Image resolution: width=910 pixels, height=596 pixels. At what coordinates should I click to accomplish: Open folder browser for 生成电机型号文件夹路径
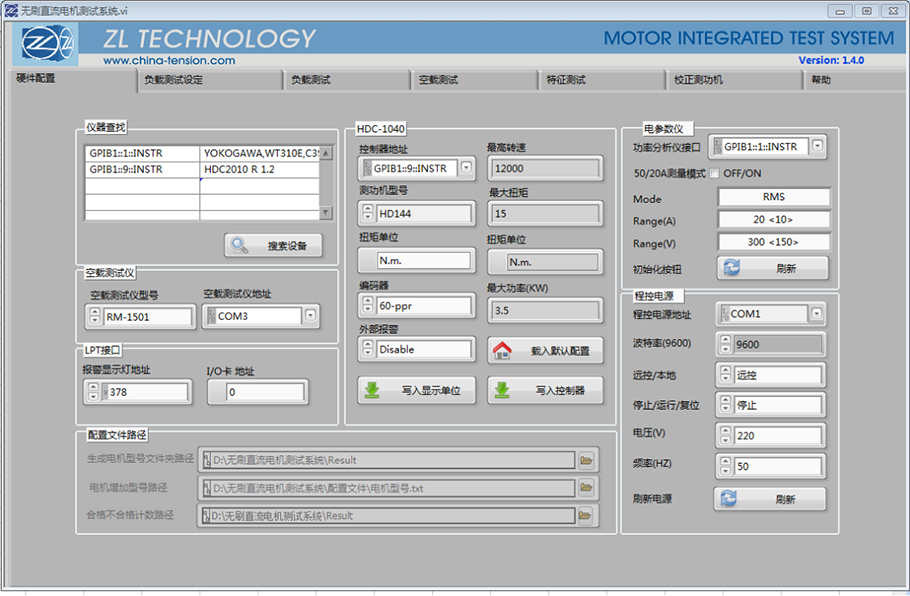pyautogui.click(x=587, y=460)
